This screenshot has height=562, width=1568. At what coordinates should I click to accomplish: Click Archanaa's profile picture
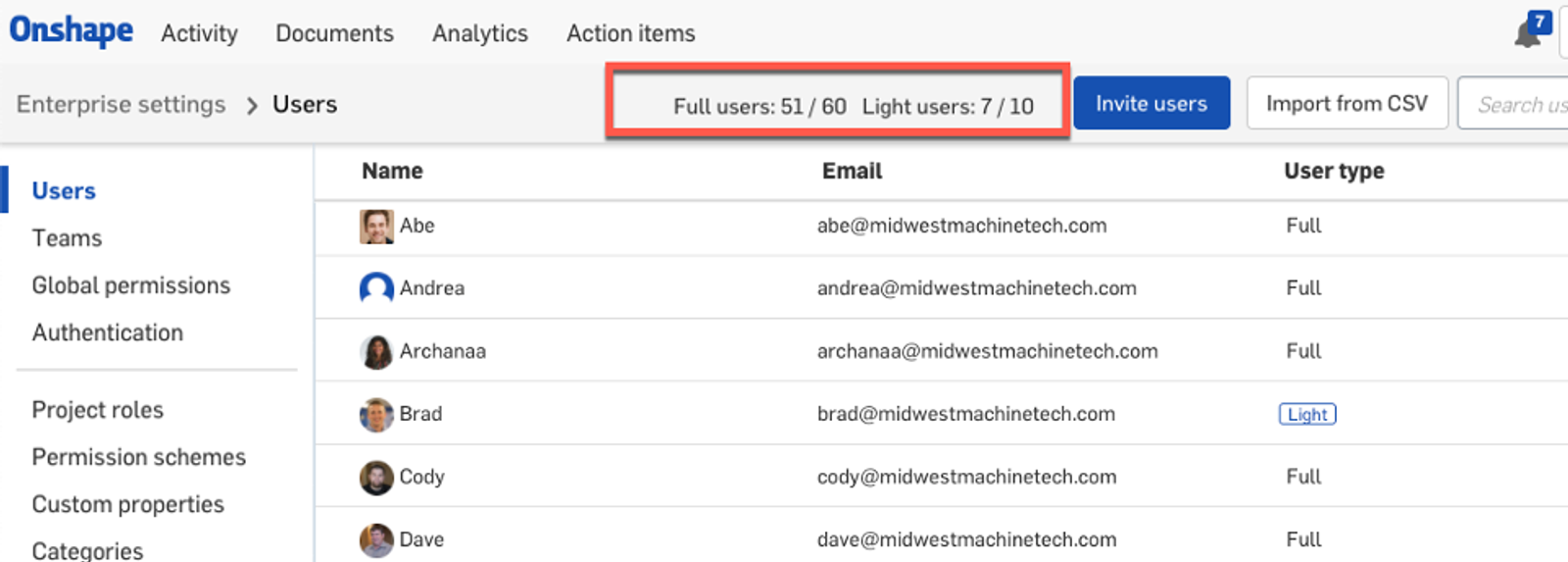[376, 351]
